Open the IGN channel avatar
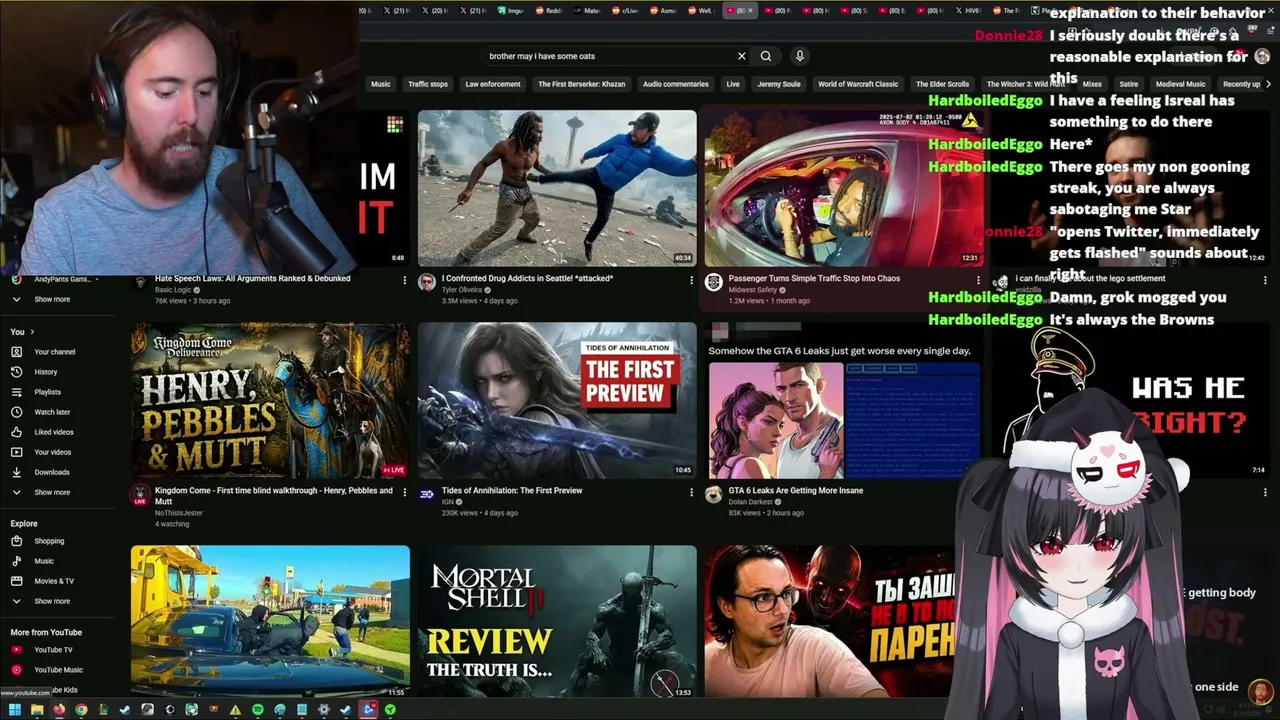1280x720 pixels. pos(426,494)
